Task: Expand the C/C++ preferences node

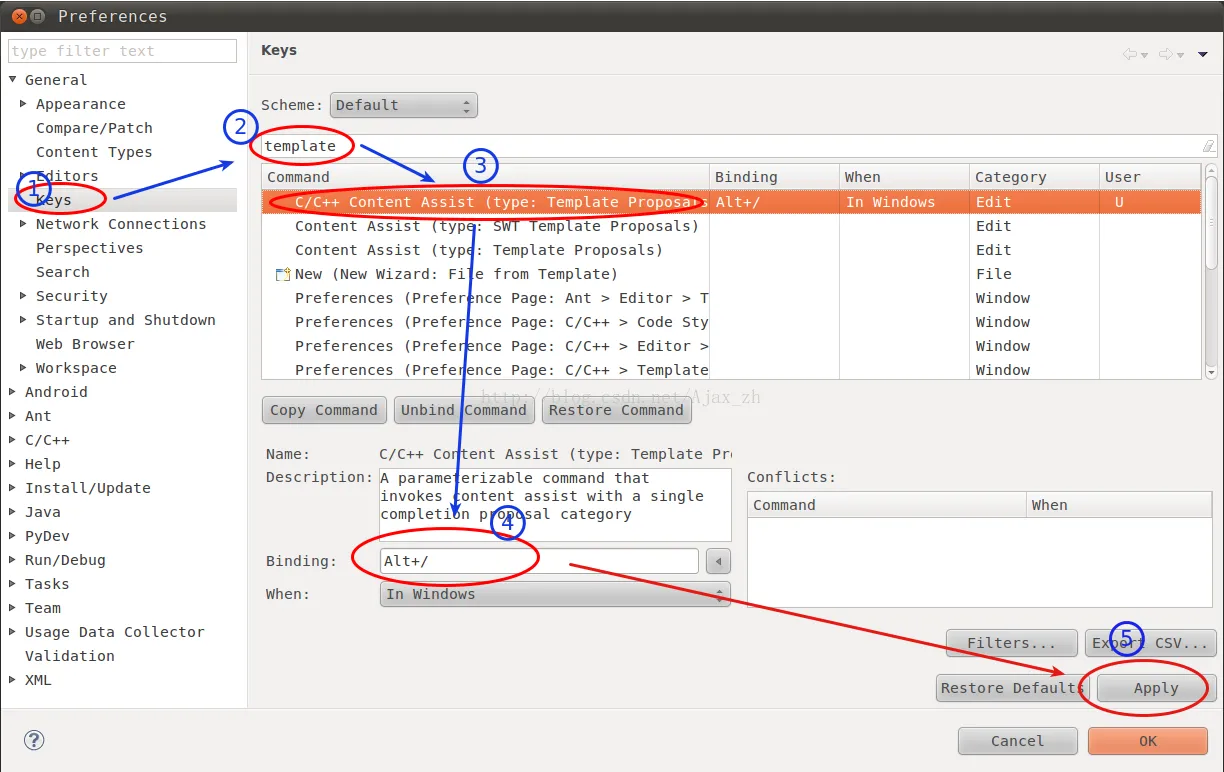Action: [x=13, y=440]
